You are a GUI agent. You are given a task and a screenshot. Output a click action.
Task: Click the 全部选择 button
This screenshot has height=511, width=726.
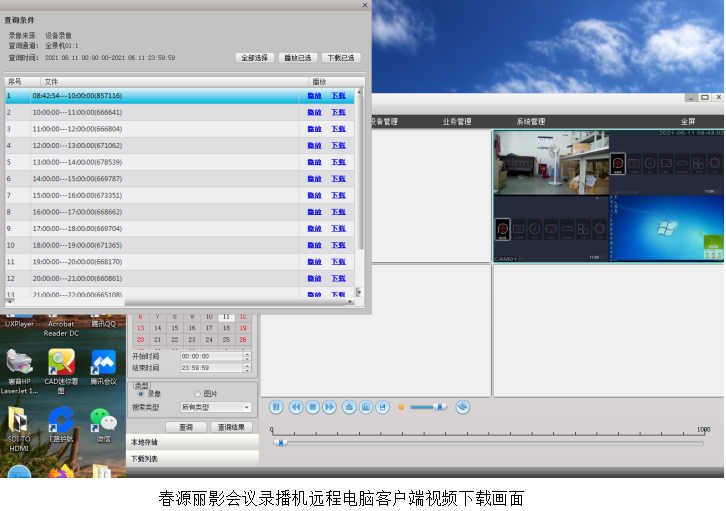255,58
